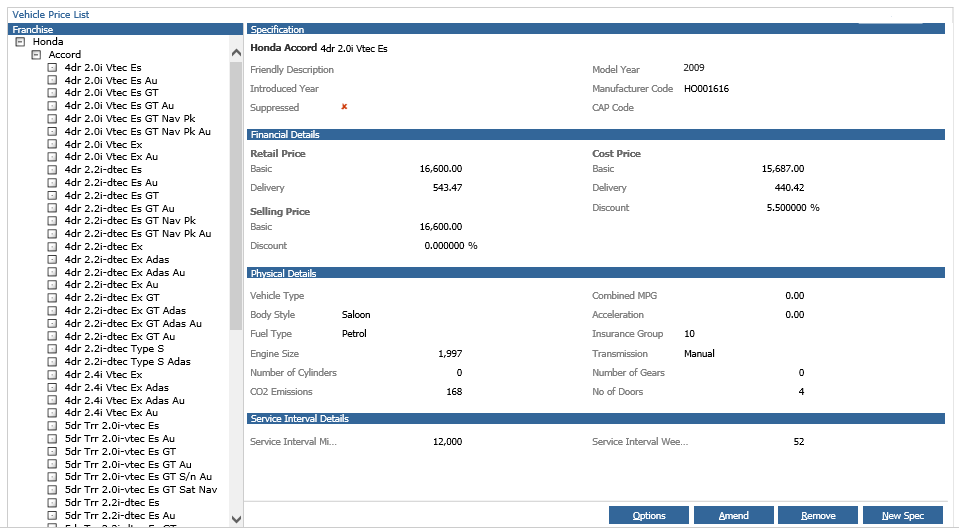Select 4dr 2.0i Vtec Es GT Nav Pk
The height and width of the screenshot is (528, 959).
tap(130, 119)
